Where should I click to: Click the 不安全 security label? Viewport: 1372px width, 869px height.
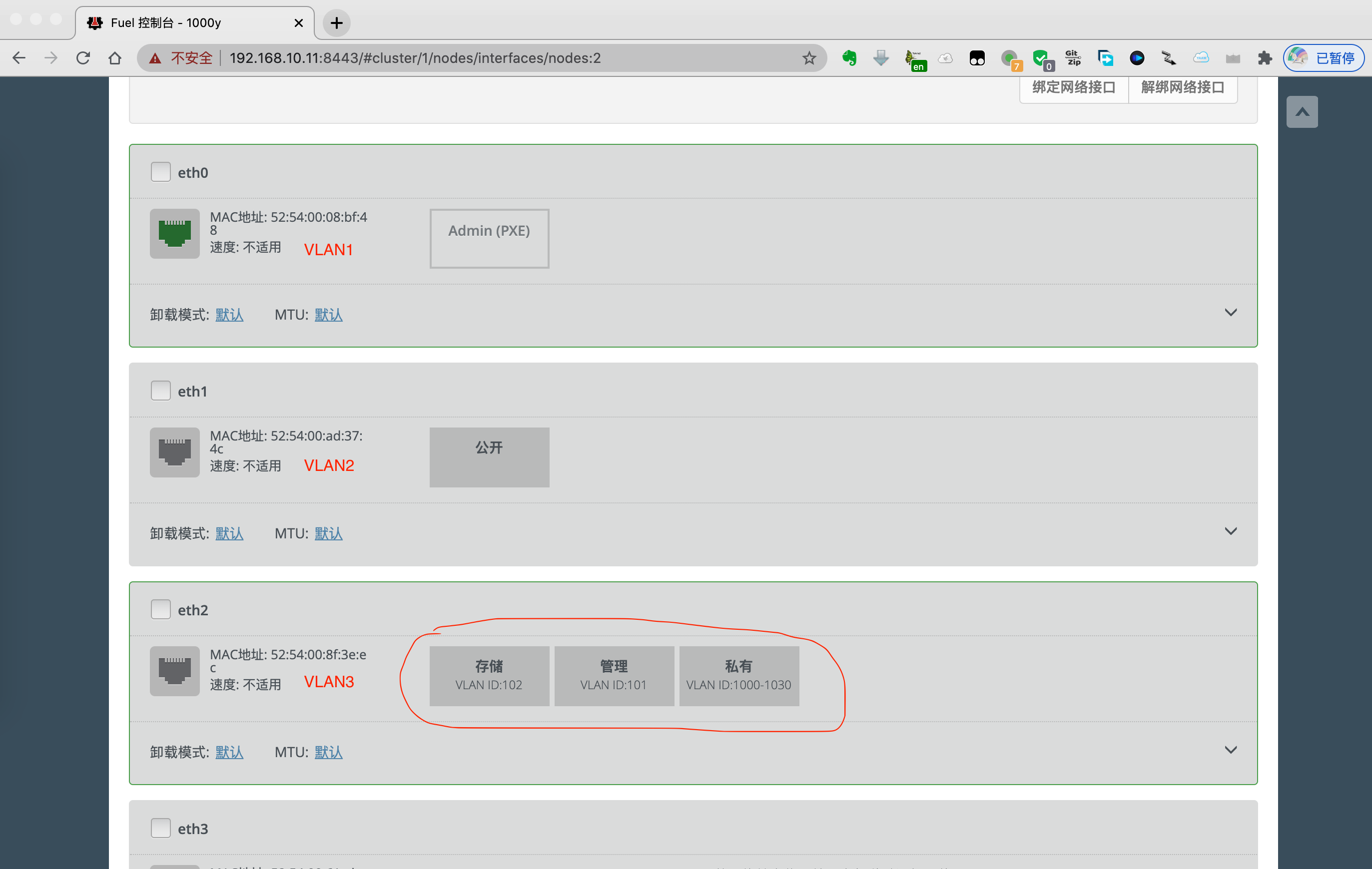191,58
